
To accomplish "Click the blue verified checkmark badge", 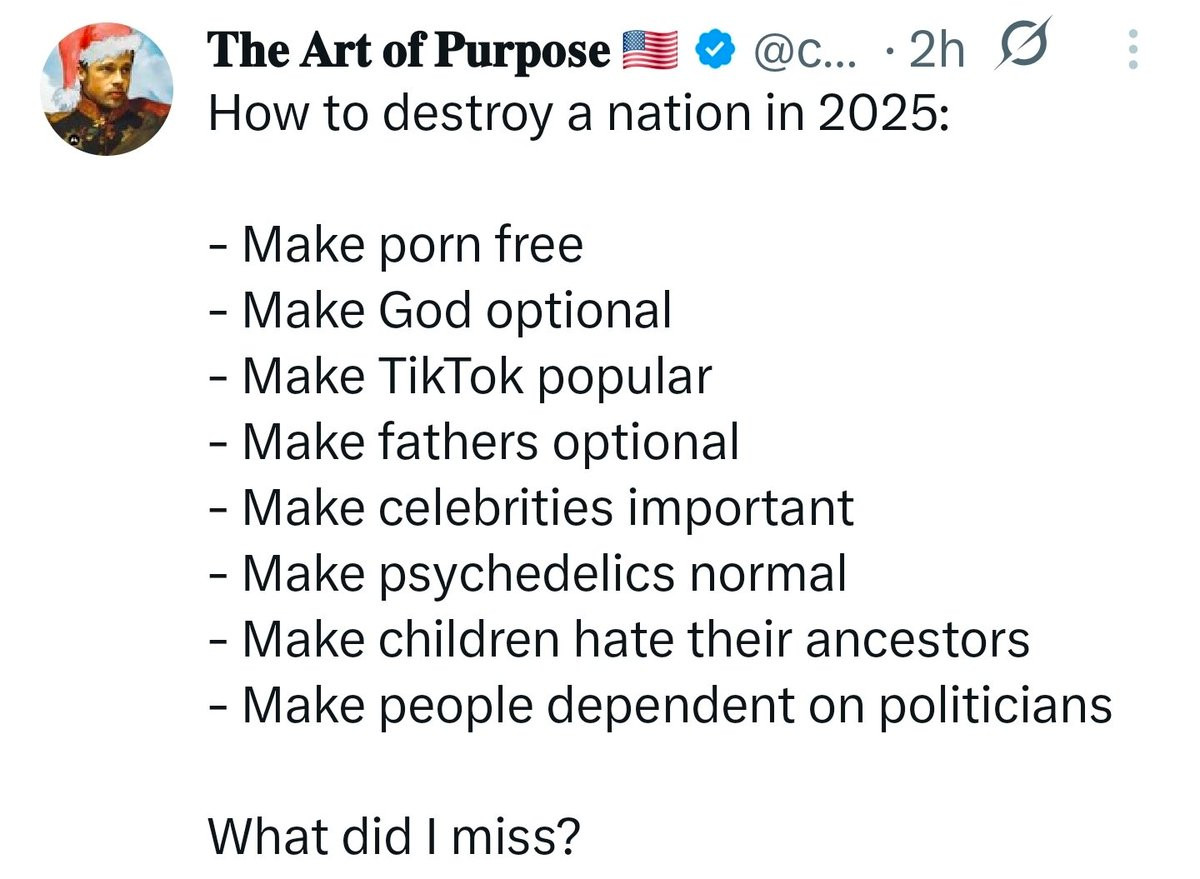I will (x=709, y=50).
